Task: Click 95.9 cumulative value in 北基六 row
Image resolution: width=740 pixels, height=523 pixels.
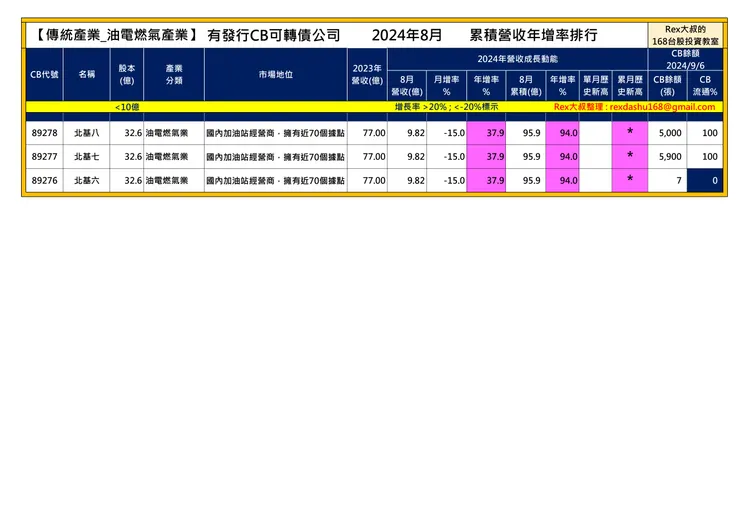Action: click(526, 180)
